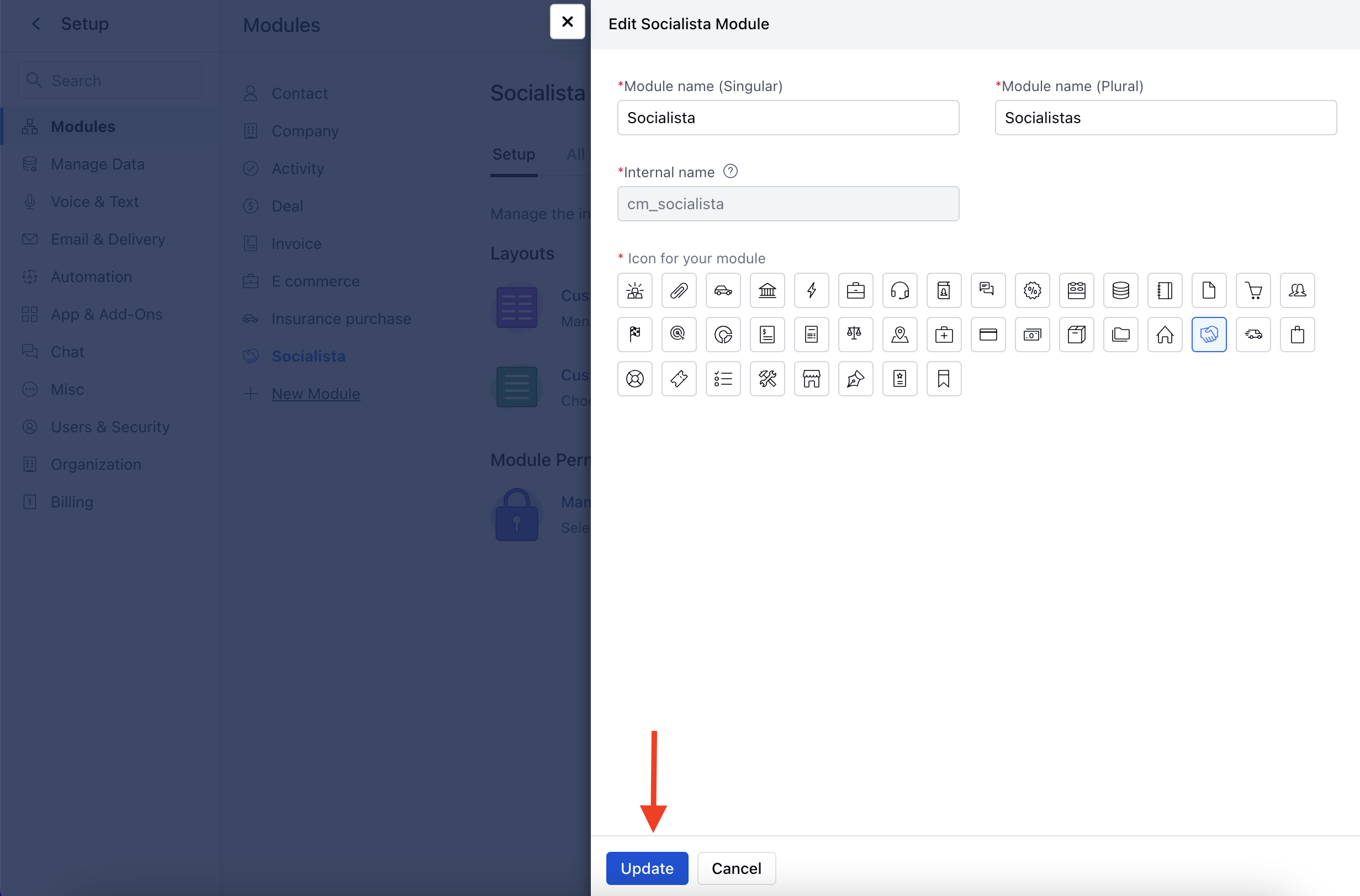Pick the headset icon
The width and height of the screenshot is (1360, 896).
[x=899, y=290]
